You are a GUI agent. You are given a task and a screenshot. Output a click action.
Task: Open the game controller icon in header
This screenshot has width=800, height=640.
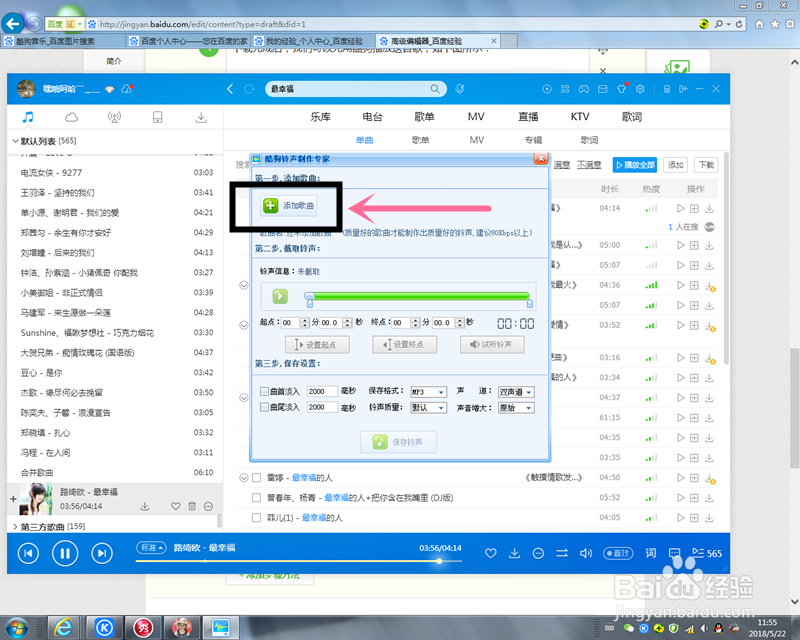coord(584,89)
